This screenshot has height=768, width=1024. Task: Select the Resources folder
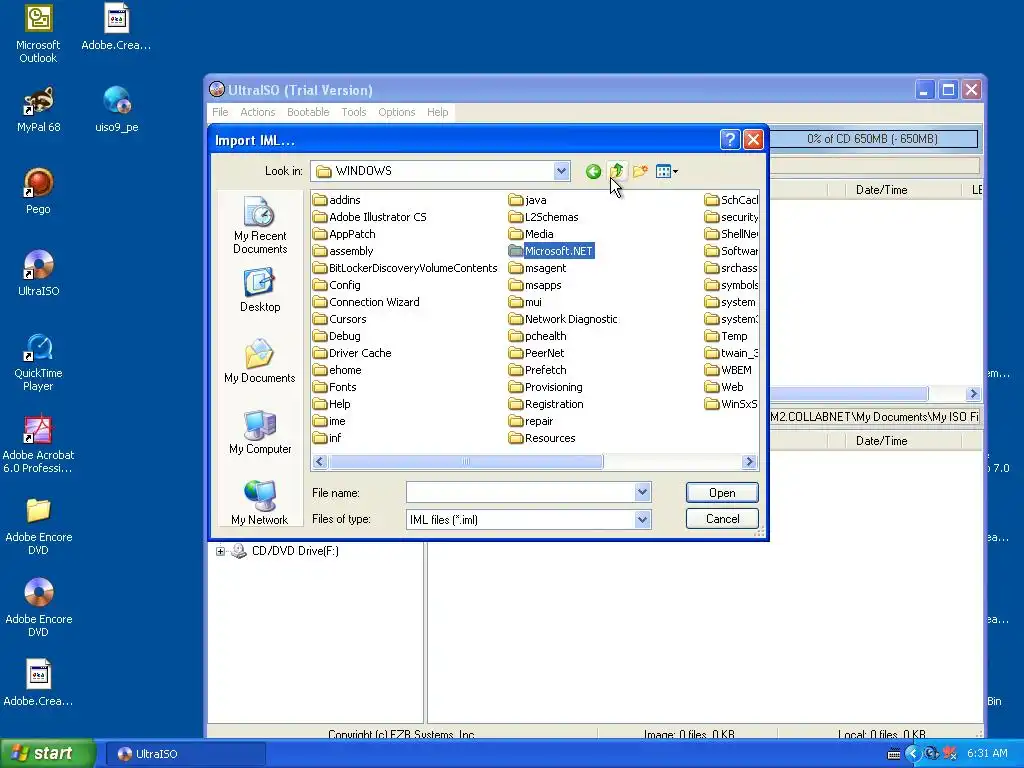click(542, 438)
